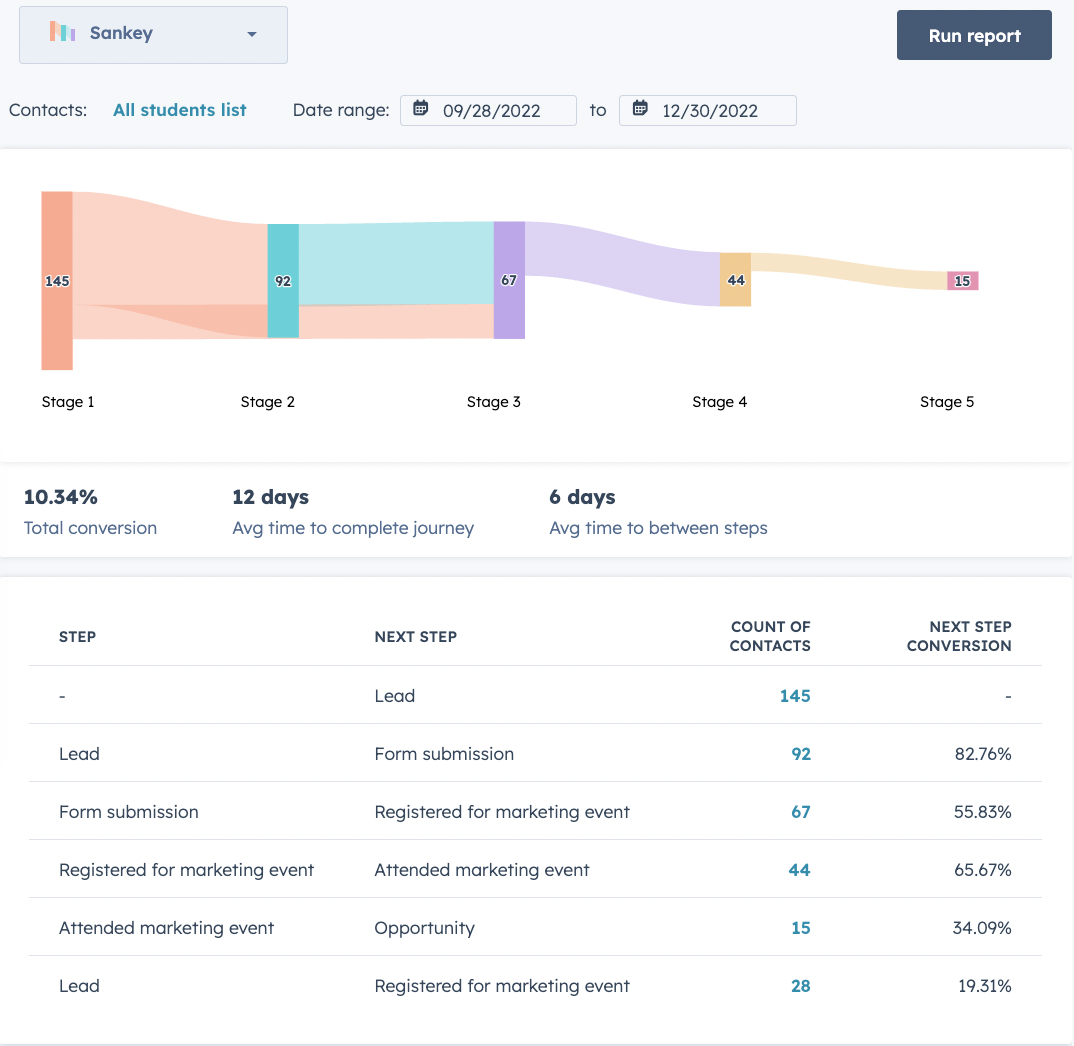Click the 55.83% conversion cell

[983, 812]
